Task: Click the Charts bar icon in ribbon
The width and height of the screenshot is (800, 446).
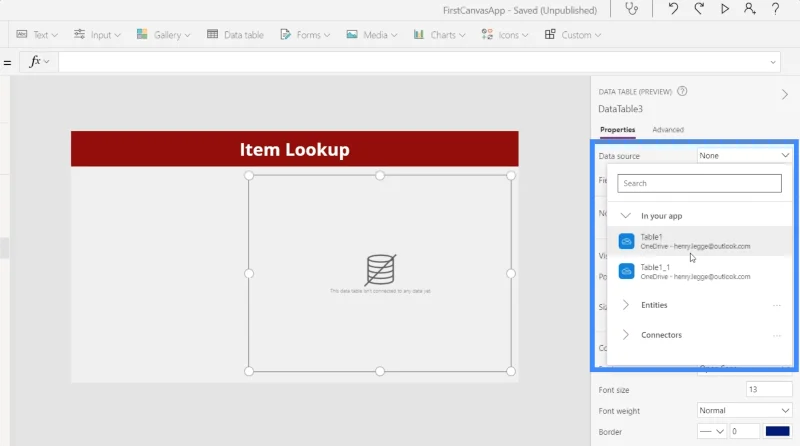Action: click(419, 34)
